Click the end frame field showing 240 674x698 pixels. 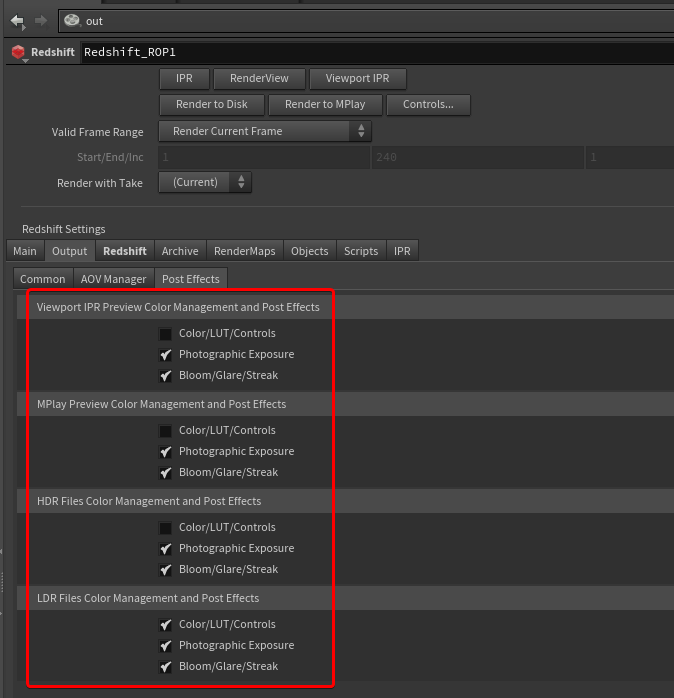(x=478, y=157)
